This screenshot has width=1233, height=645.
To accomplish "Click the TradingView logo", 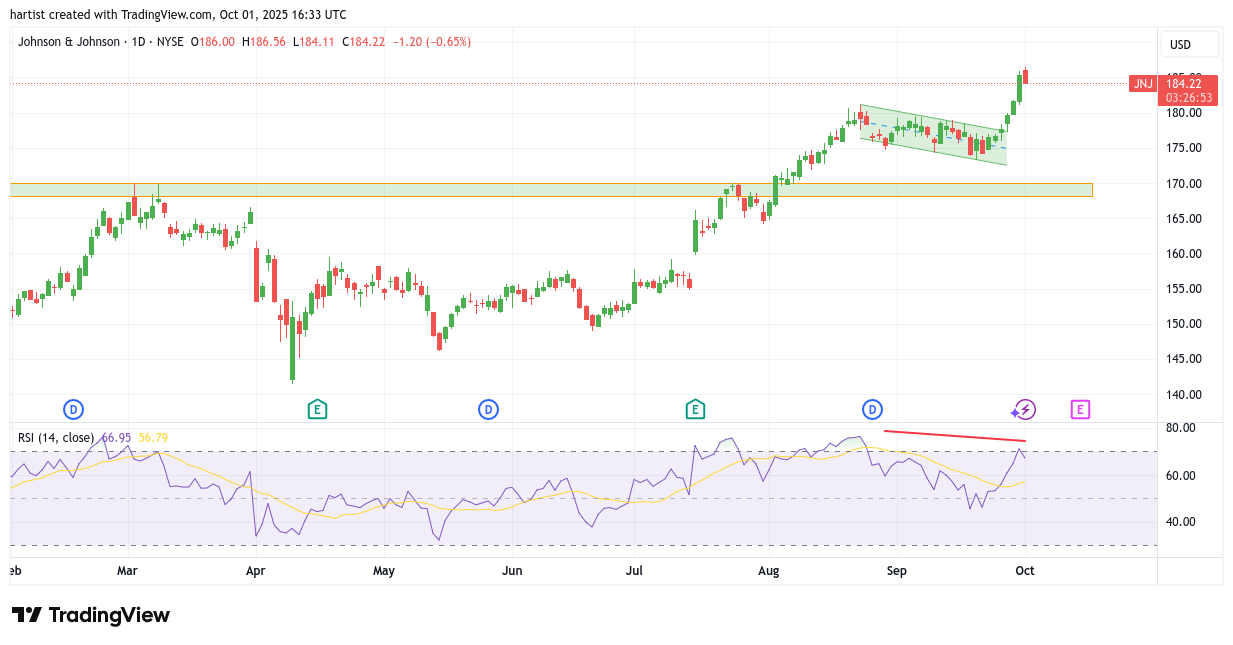I will [x=91, y=615].
